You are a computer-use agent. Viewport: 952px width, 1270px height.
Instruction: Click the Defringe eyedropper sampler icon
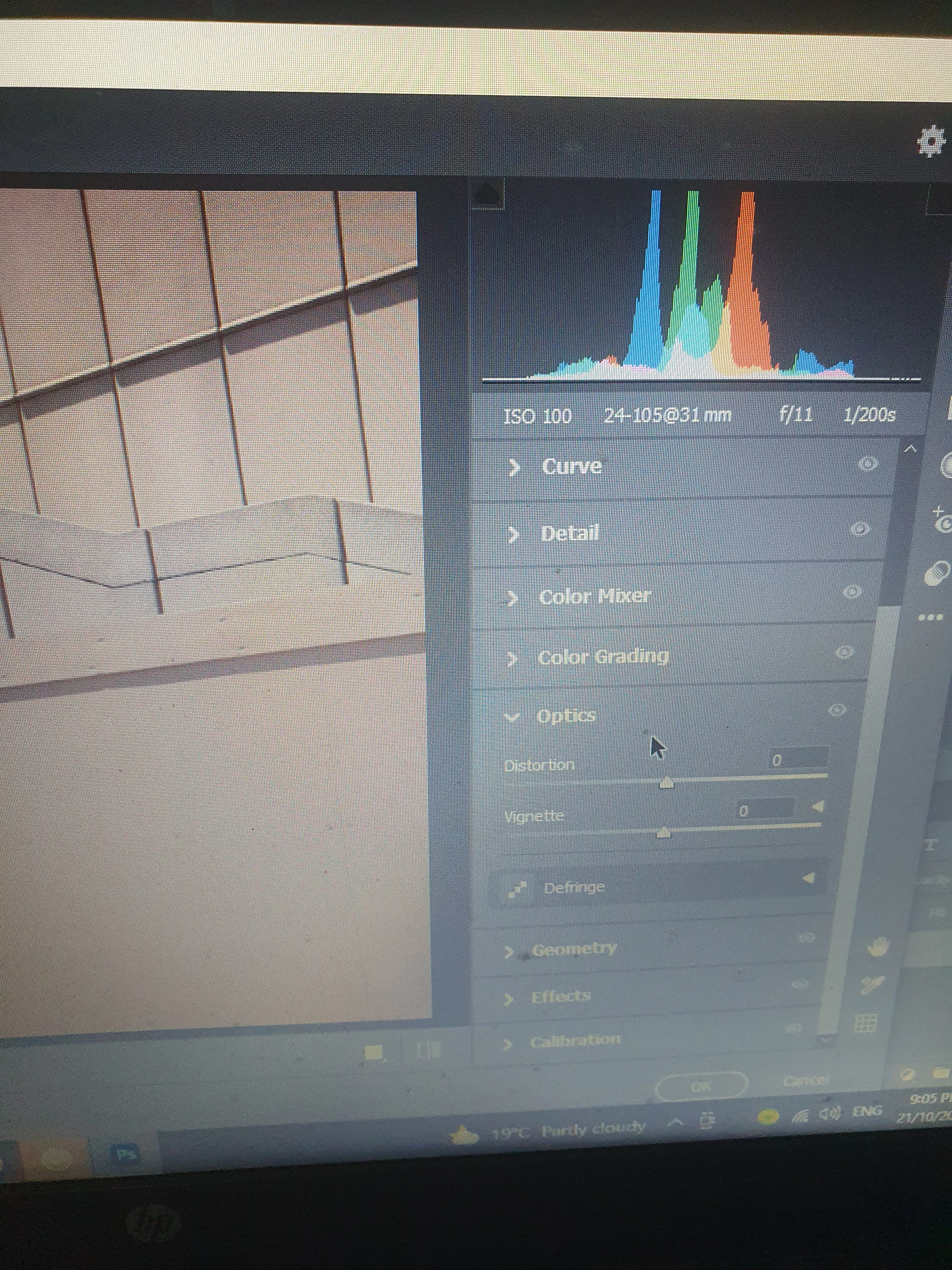click(x=518, y=889)
